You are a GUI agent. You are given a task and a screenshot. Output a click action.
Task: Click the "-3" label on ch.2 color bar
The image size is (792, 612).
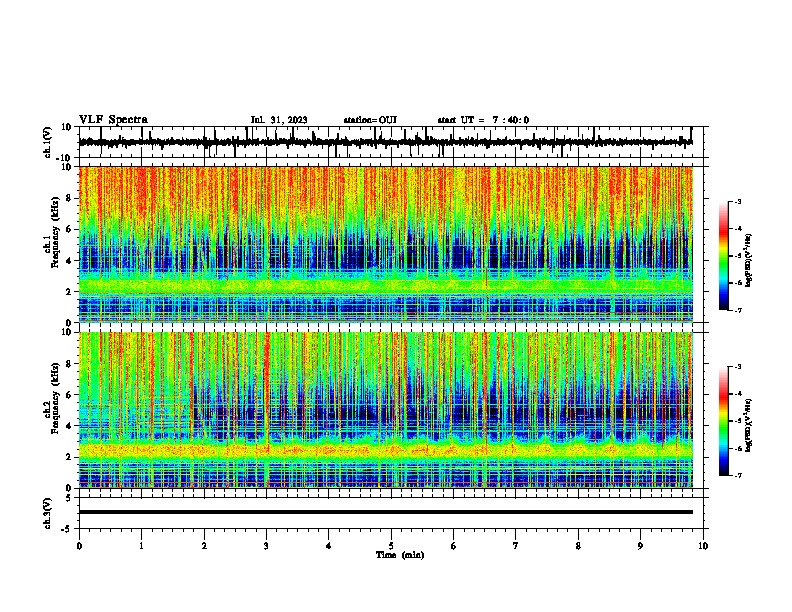tap(737, 367)
